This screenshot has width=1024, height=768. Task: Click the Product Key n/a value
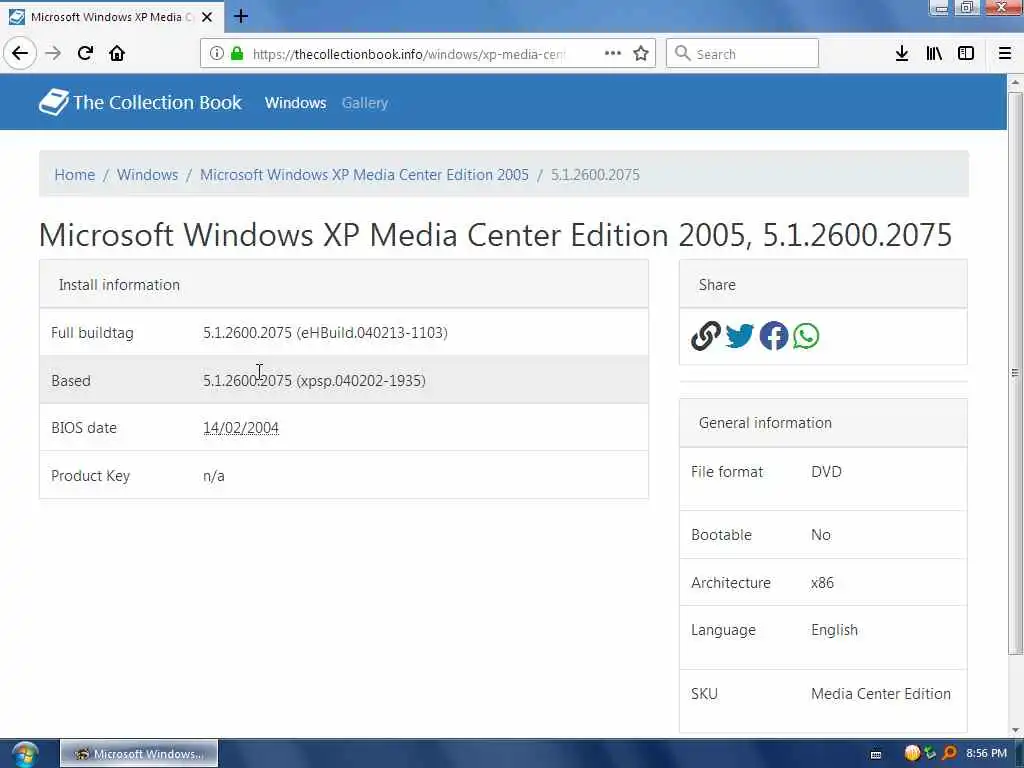tap(214, 476)
